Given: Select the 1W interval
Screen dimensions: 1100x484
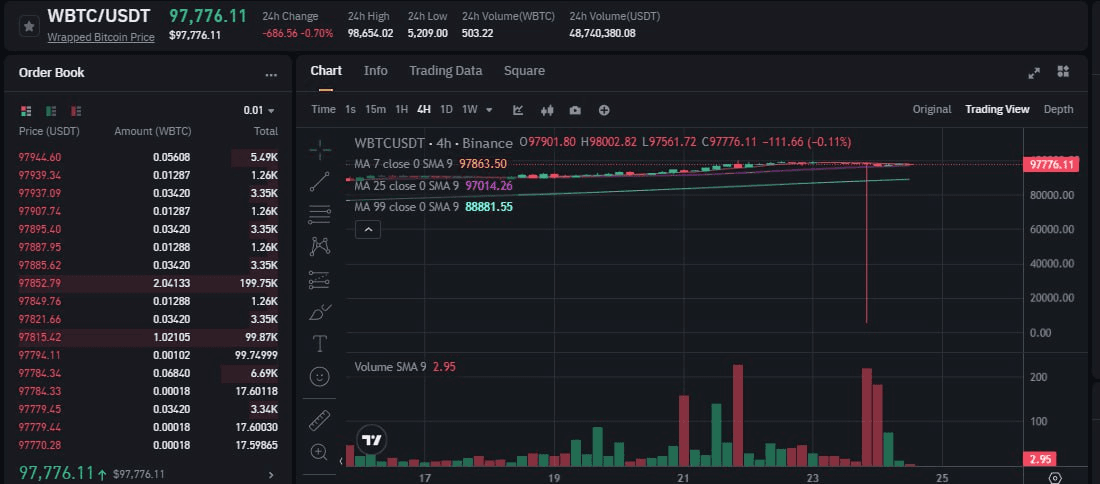Looking at the screenshot, I should [469, 109].
